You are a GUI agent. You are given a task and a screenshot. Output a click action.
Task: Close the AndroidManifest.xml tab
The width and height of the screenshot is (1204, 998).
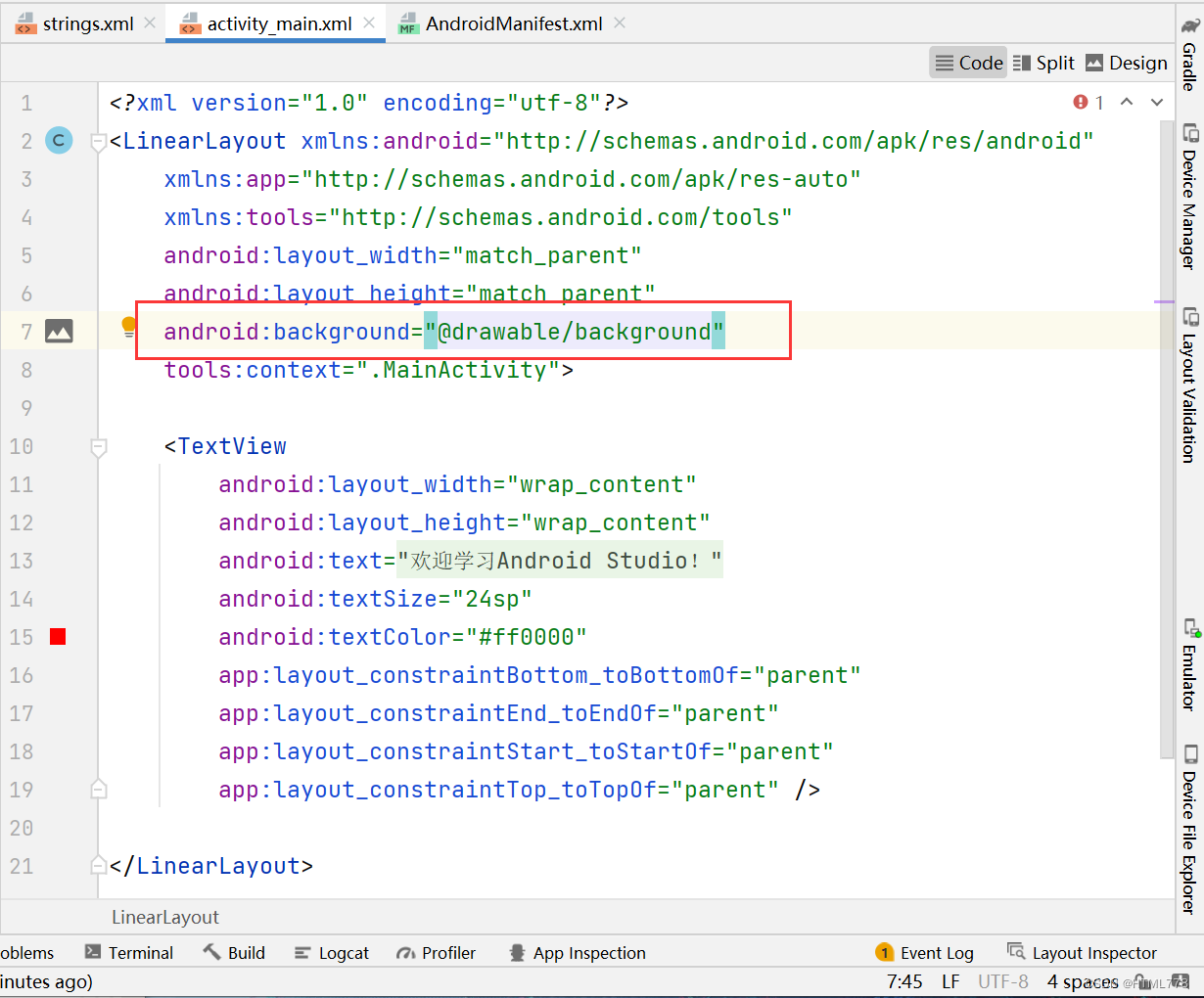620,23
